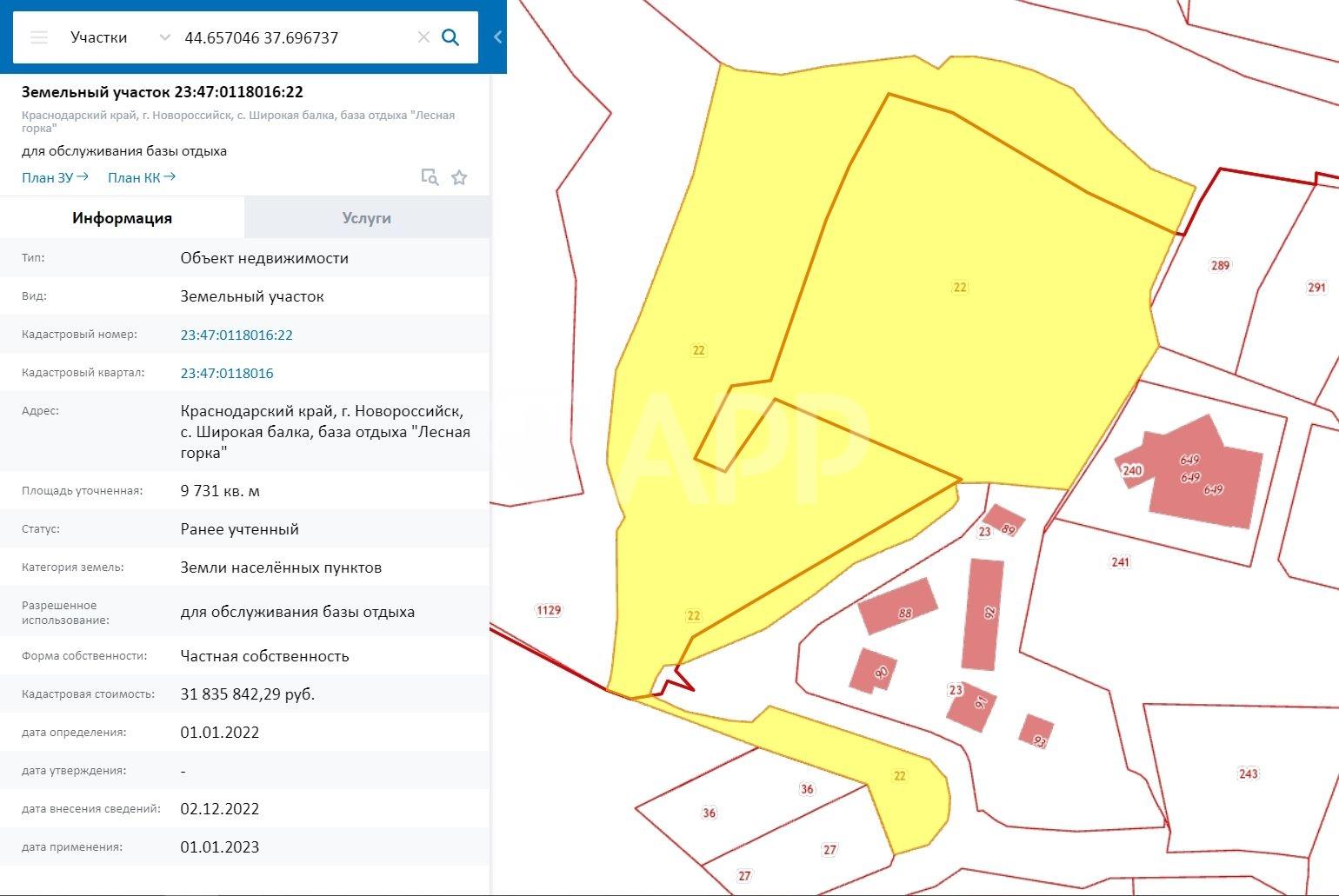The width and height of the screenshot is (1339, 896).
Task: Click the magnifier search icon
Action: click(x=450, y=37)
